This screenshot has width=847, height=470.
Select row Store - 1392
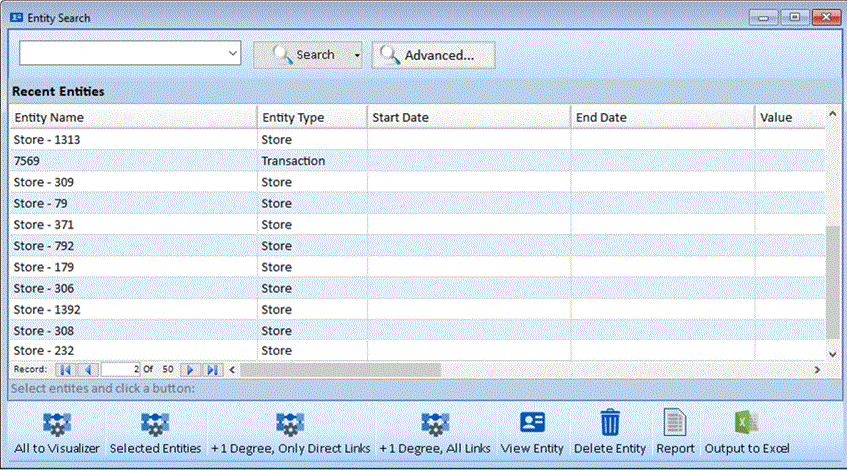[417, 310]
